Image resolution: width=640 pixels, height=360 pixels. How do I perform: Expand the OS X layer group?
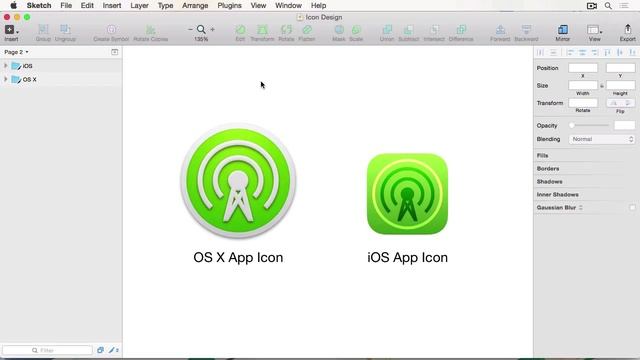[6, 79]
